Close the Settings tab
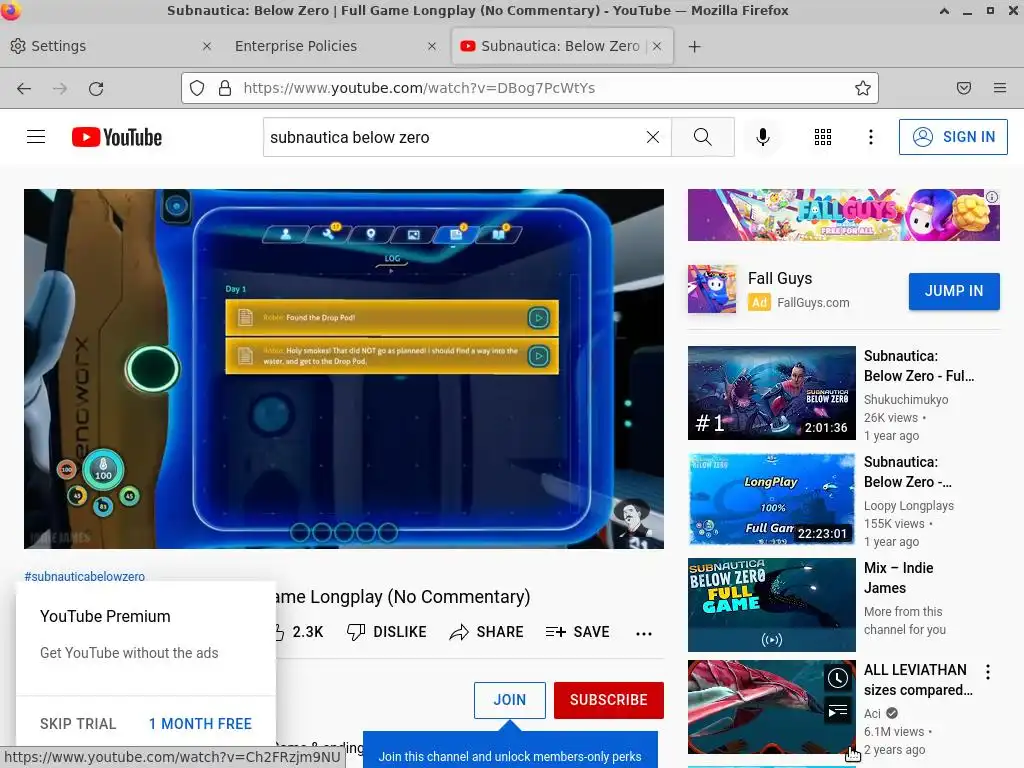Image resolution: width=1024 pixels, height=768 pixels. click(x=206, y=46)
